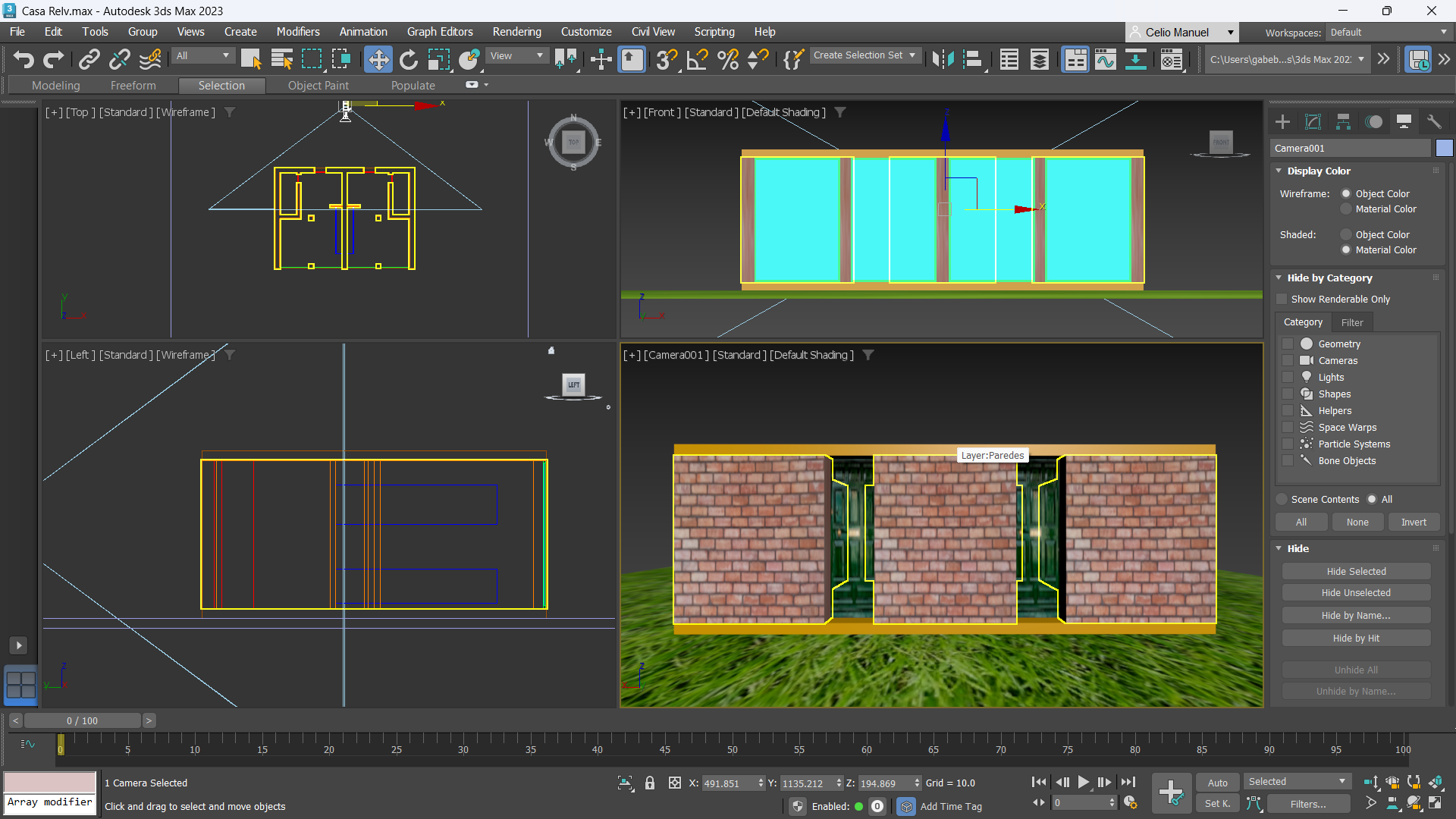Image resolution: width=1456 pixels, height=819 pixels.
Task: Activate the Select and Move tool
Action: pos(378,59)
